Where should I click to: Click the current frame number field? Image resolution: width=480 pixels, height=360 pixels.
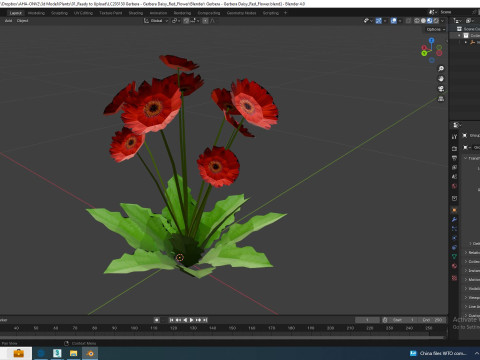tap(367, 320)
